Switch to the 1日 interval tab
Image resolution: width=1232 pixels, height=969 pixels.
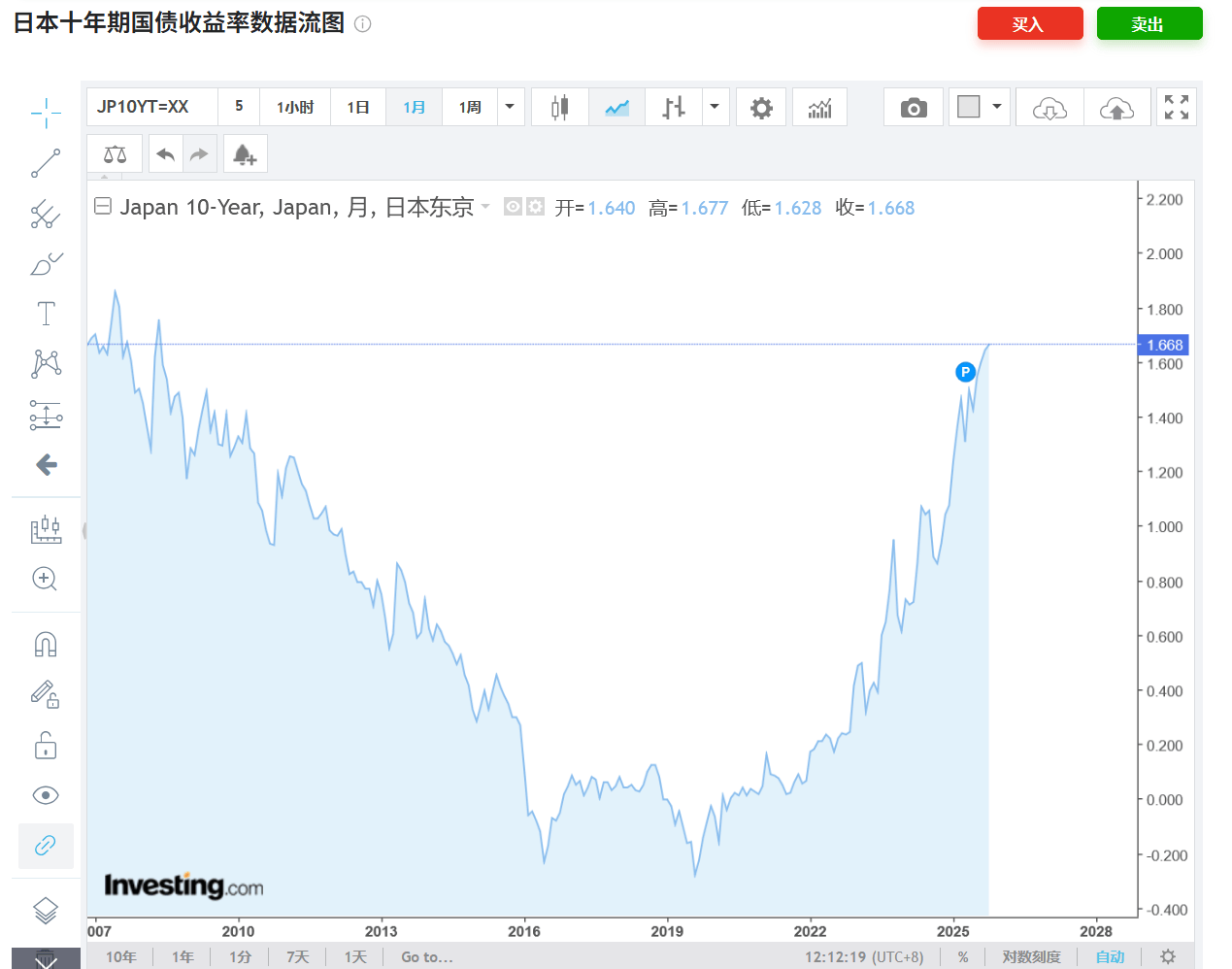357,107
